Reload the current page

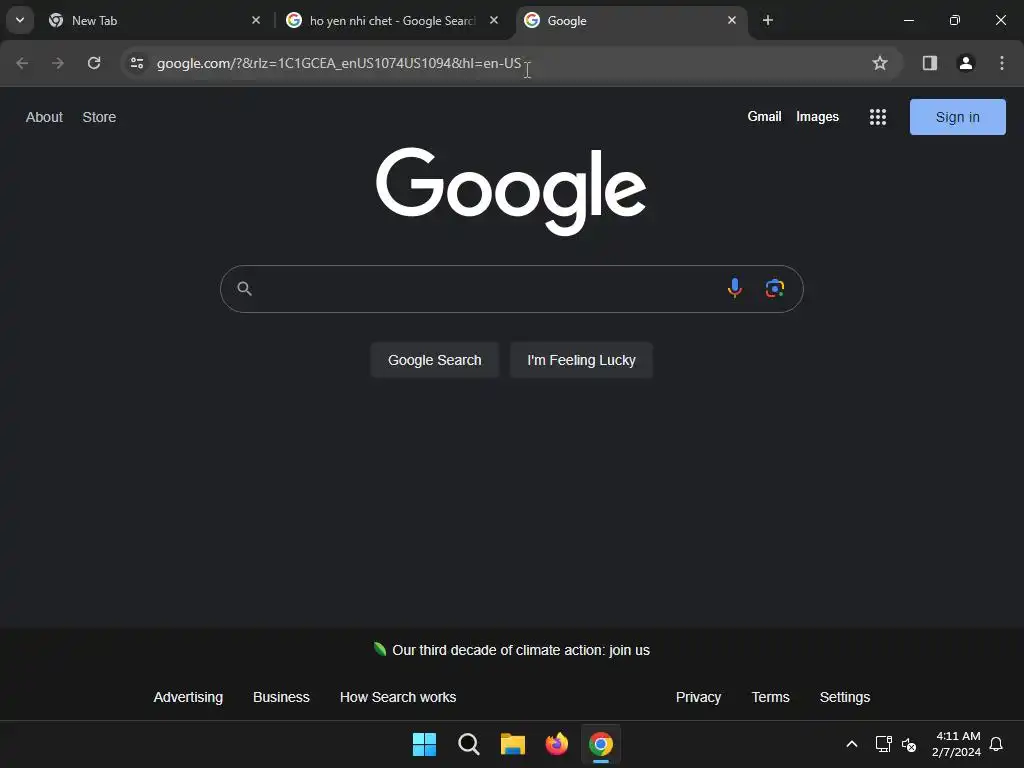(94, 63)
